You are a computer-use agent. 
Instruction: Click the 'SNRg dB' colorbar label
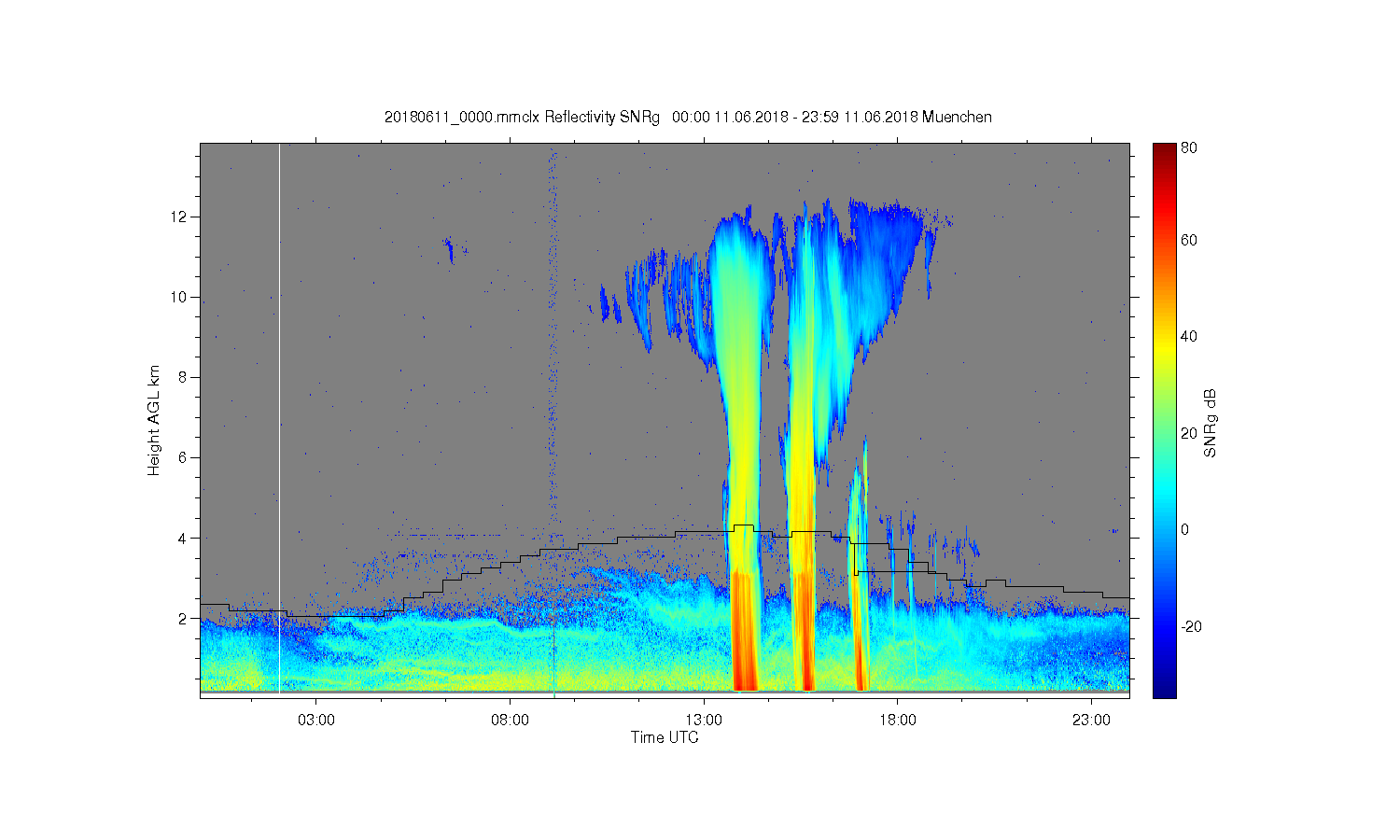pyautogui.click(x=1211, y=423)
